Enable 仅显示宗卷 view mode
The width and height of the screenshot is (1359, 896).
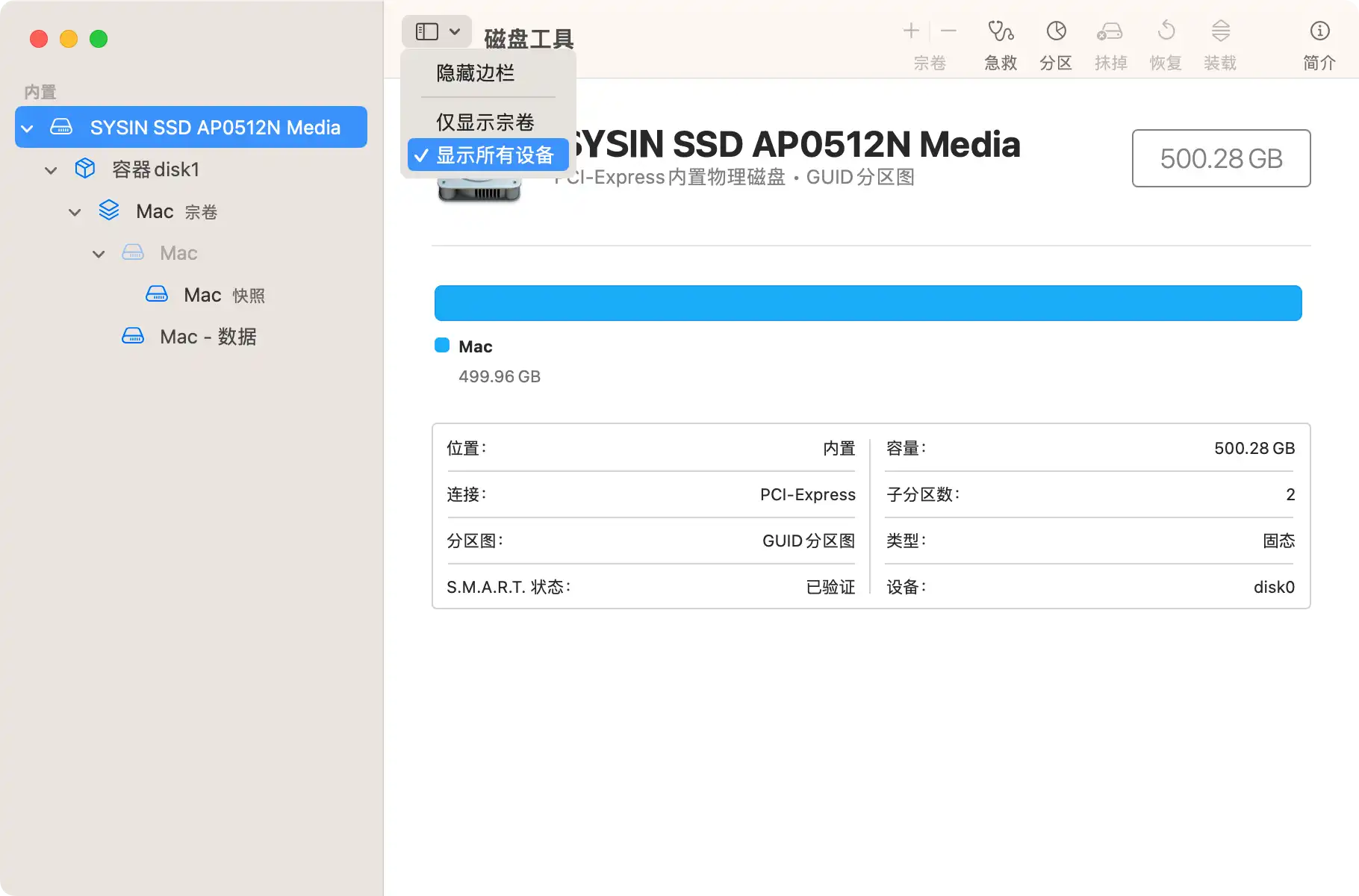(485, 121)
